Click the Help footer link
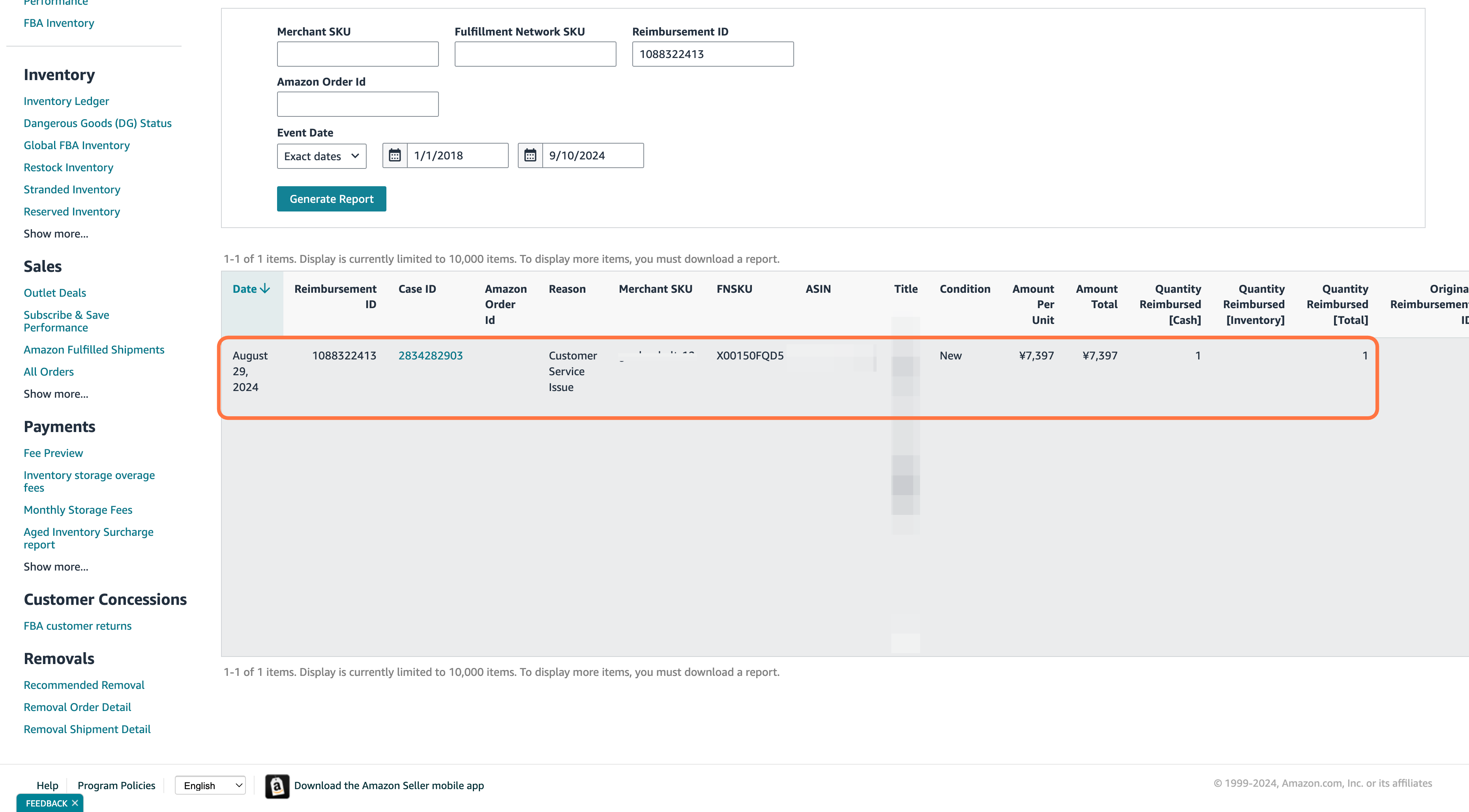Image resolution: width=1469 pixels, height=812 pixels. tap(47, 785)
